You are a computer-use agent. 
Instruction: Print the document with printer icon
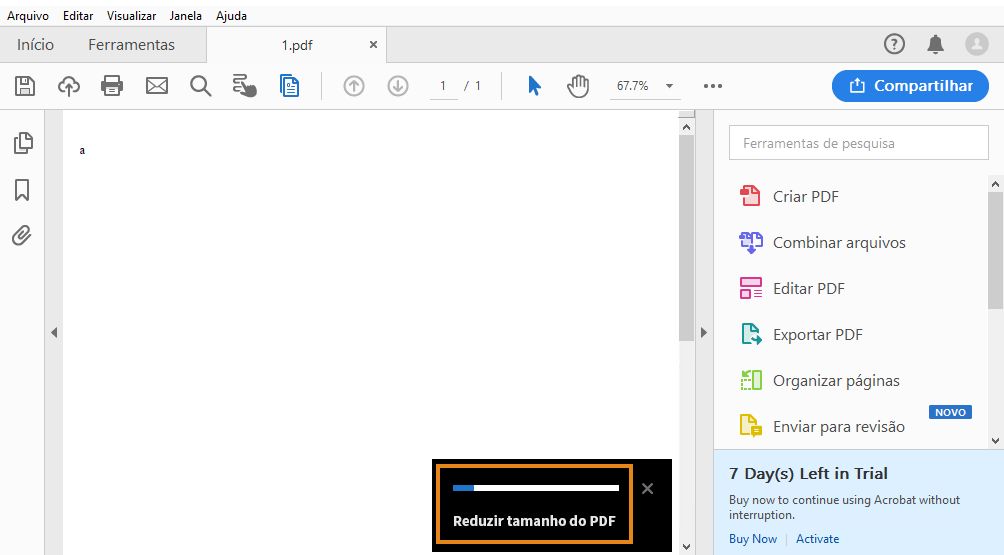click(112, 86)
